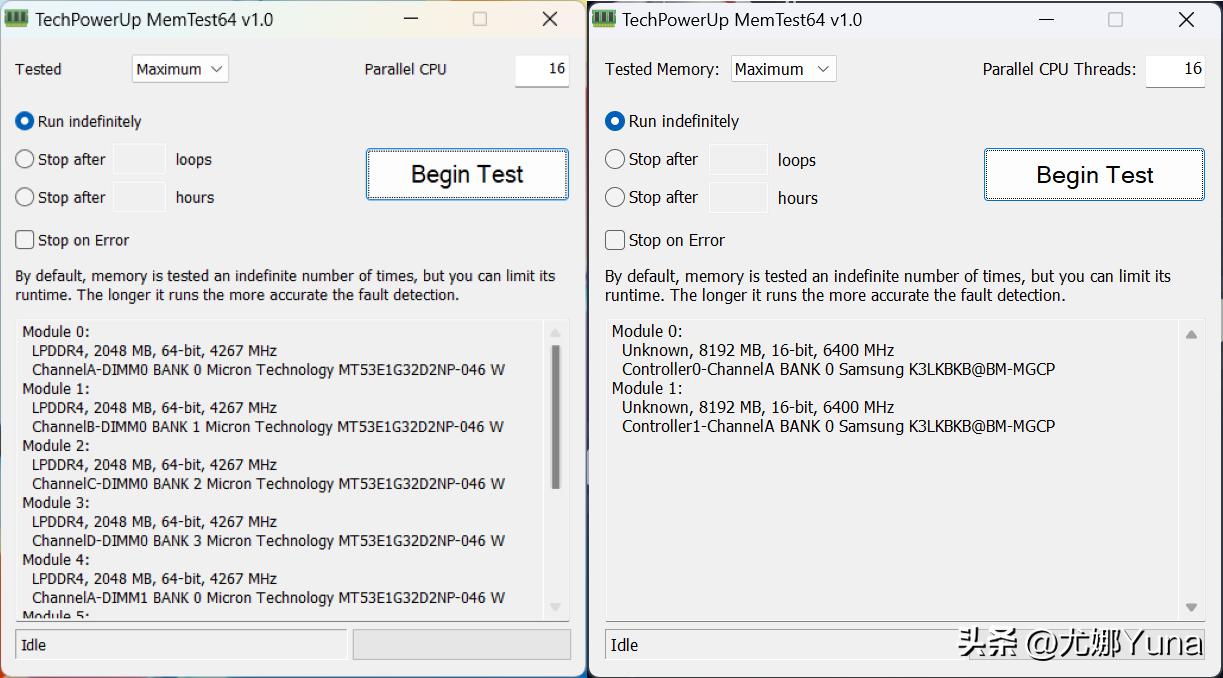The height and width of the screenshot is (678, 1223).
Task: Select Stop after hours radio in right window
Action: tap(616, 197)
